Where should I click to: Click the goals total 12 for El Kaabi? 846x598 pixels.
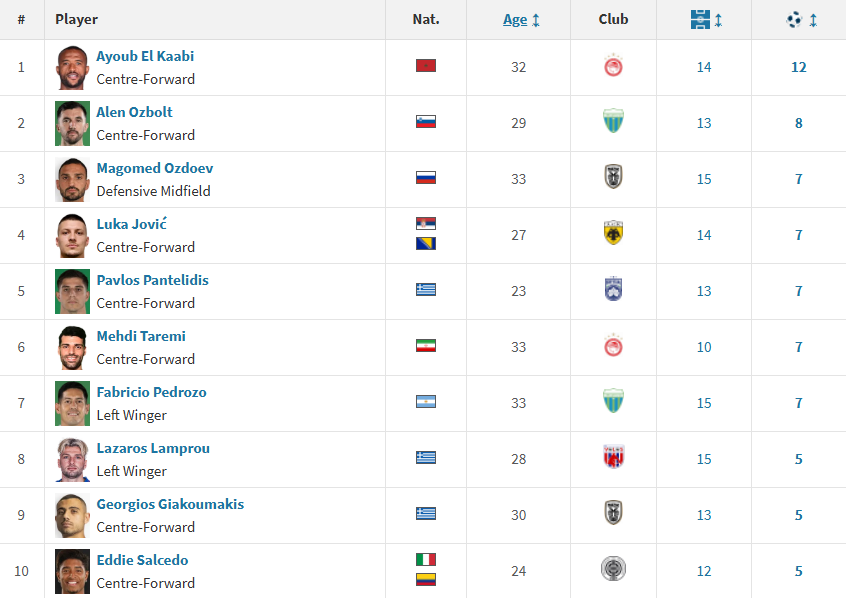798,67
